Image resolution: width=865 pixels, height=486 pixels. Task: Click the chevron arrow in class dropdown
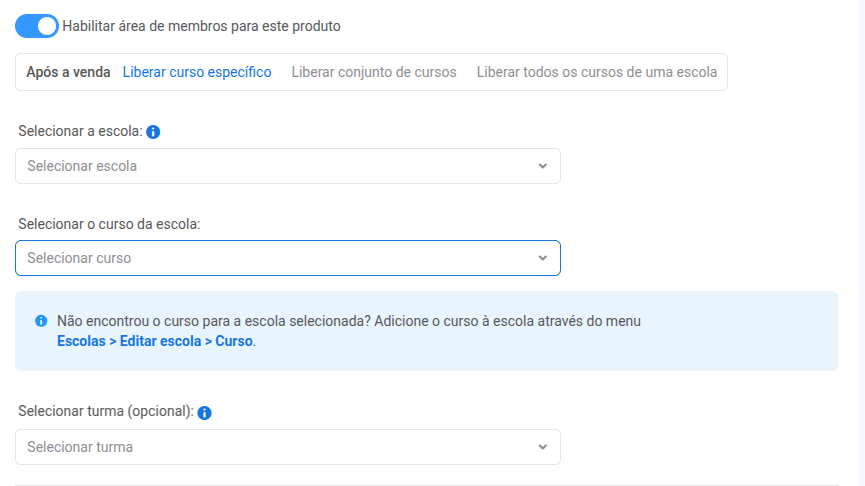(x=542, y=447)
